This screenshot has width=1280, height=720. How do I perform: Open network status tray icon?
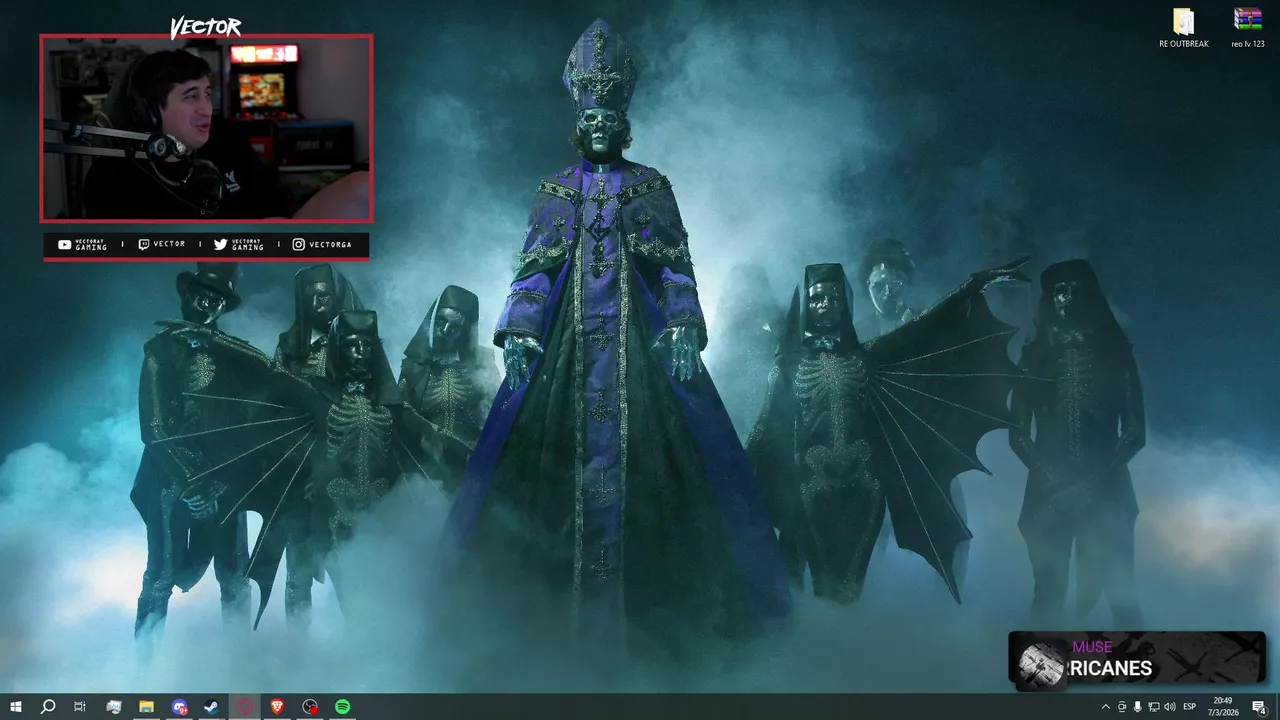pos(1153,707)
